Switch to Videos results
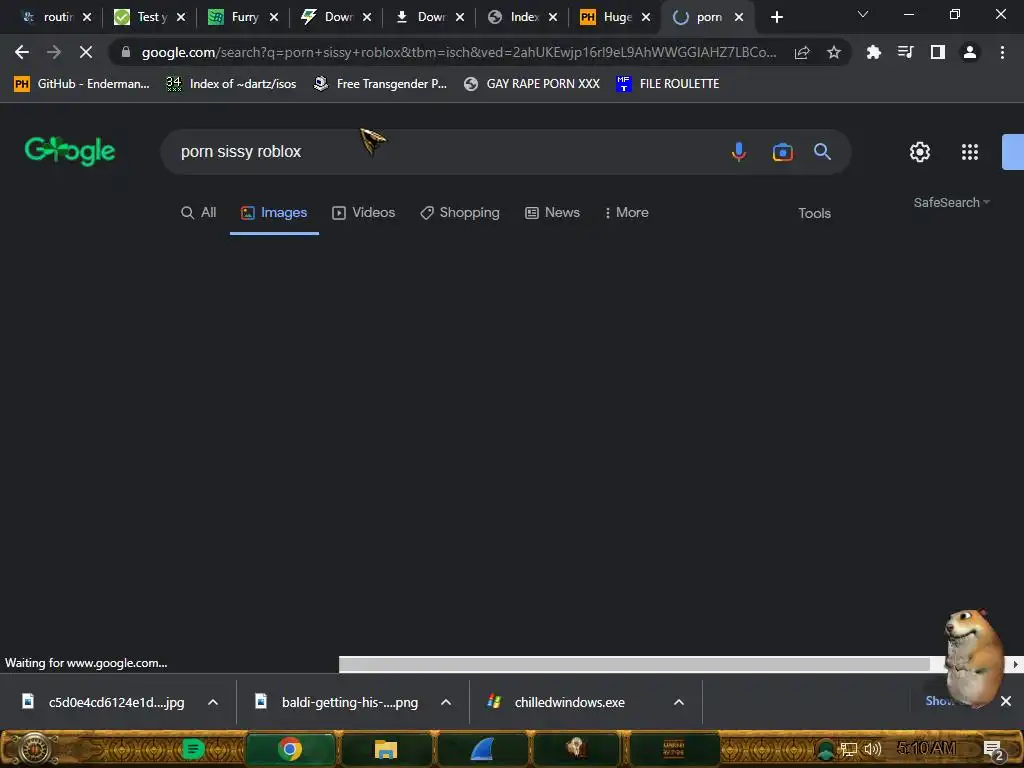The image size is (1024, 768). [x=364, y=213]
